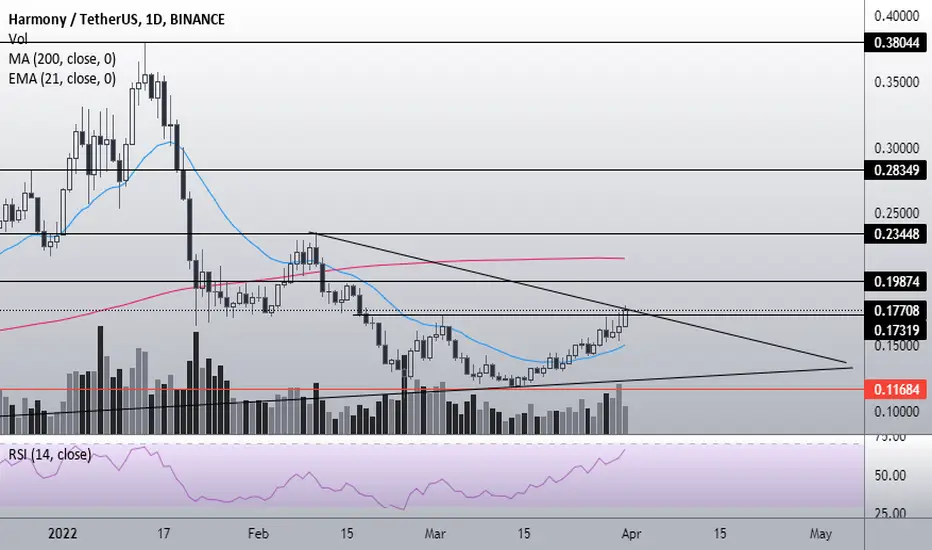The height and width of the screenshot is (550, 932).
Task: Click the Feb label on time axis
Action: pyautogui.click(x=258, y=533)
